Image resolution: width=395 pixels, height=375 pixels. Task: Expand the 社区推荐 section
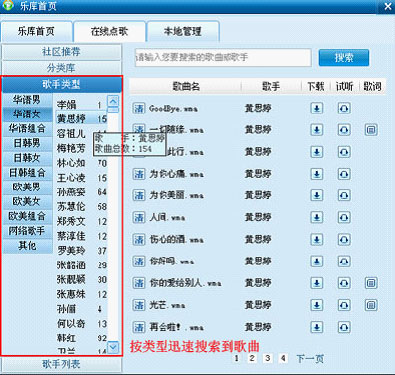(61, 52)
